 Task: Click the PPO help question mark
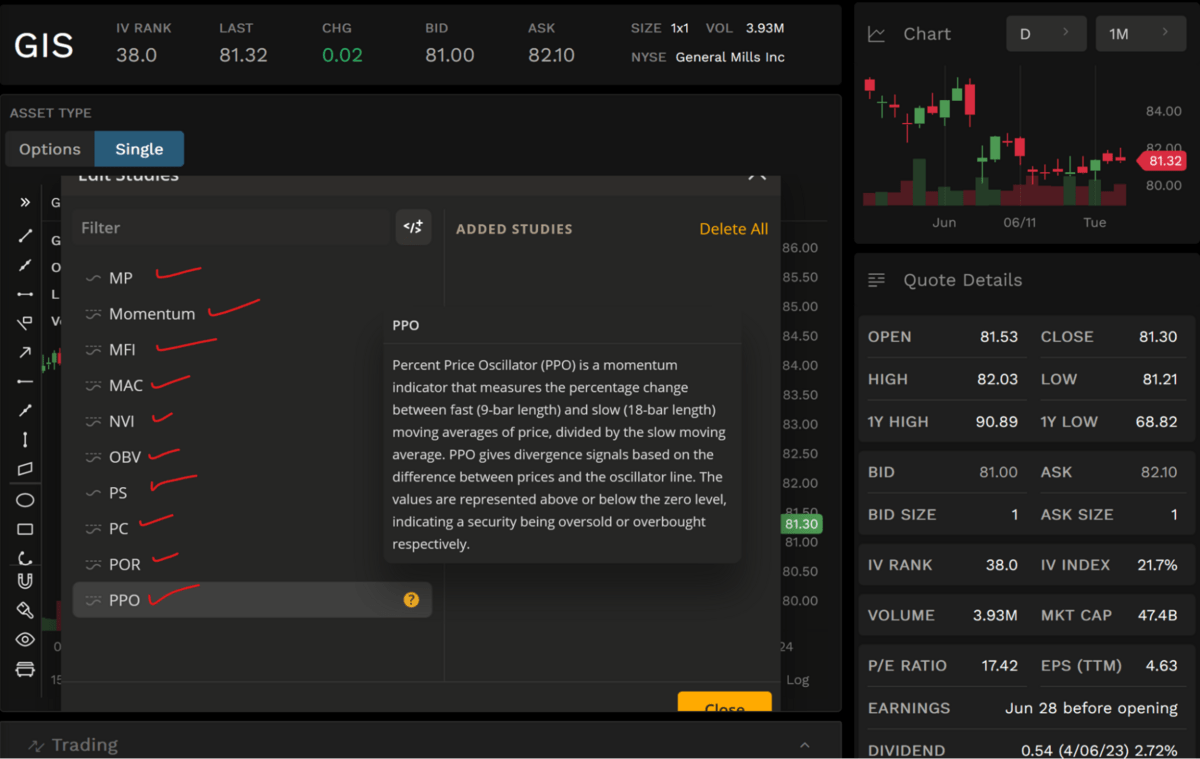(411, 600)
